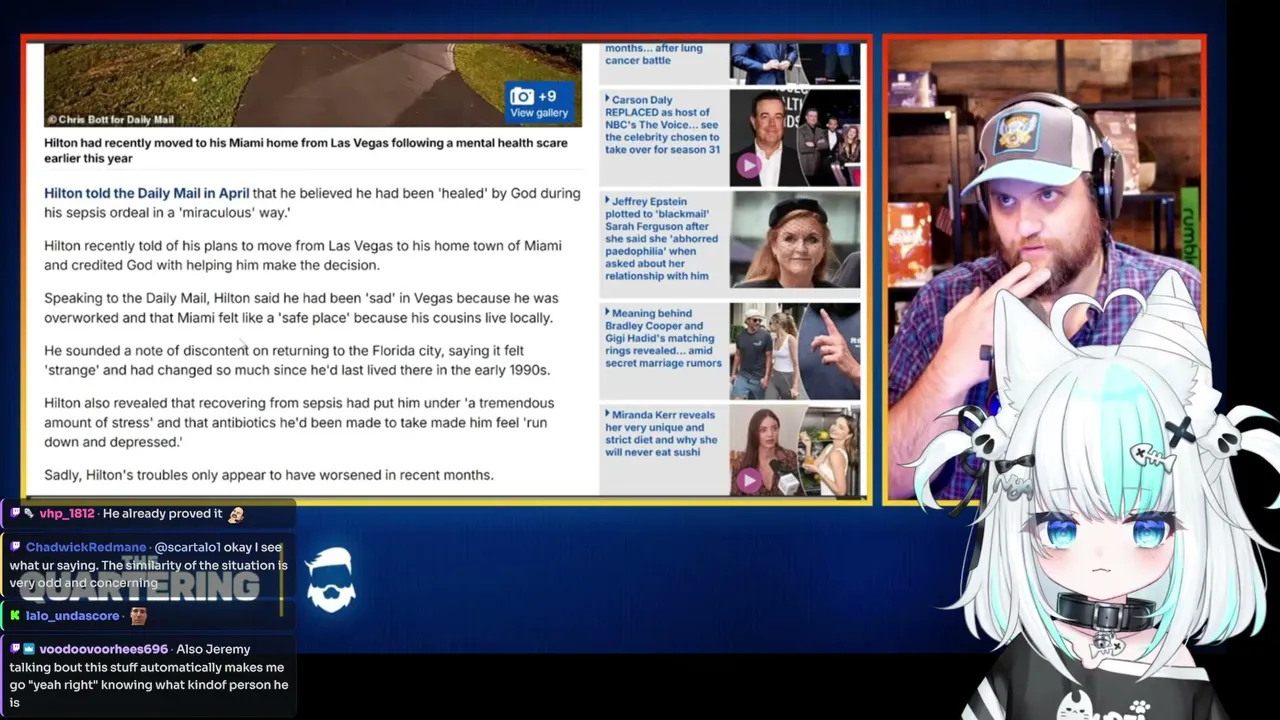Select the Sarah Ferguson article thumbnail
This screenshot has width=1280, height=720.
pyautogui.click(x=795, y=240)
